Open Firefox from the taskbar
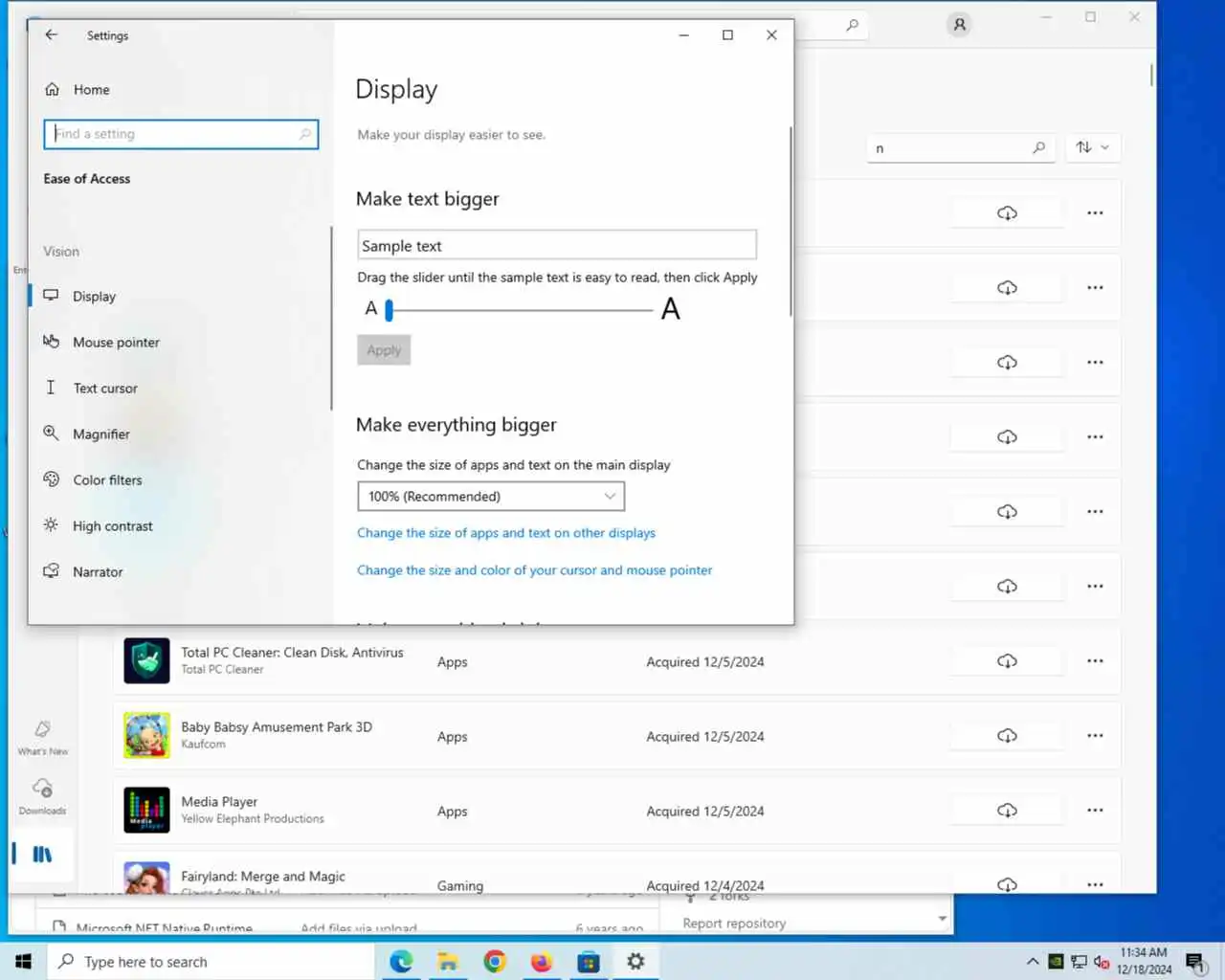 pyautogui.click(x=542, y=962)
